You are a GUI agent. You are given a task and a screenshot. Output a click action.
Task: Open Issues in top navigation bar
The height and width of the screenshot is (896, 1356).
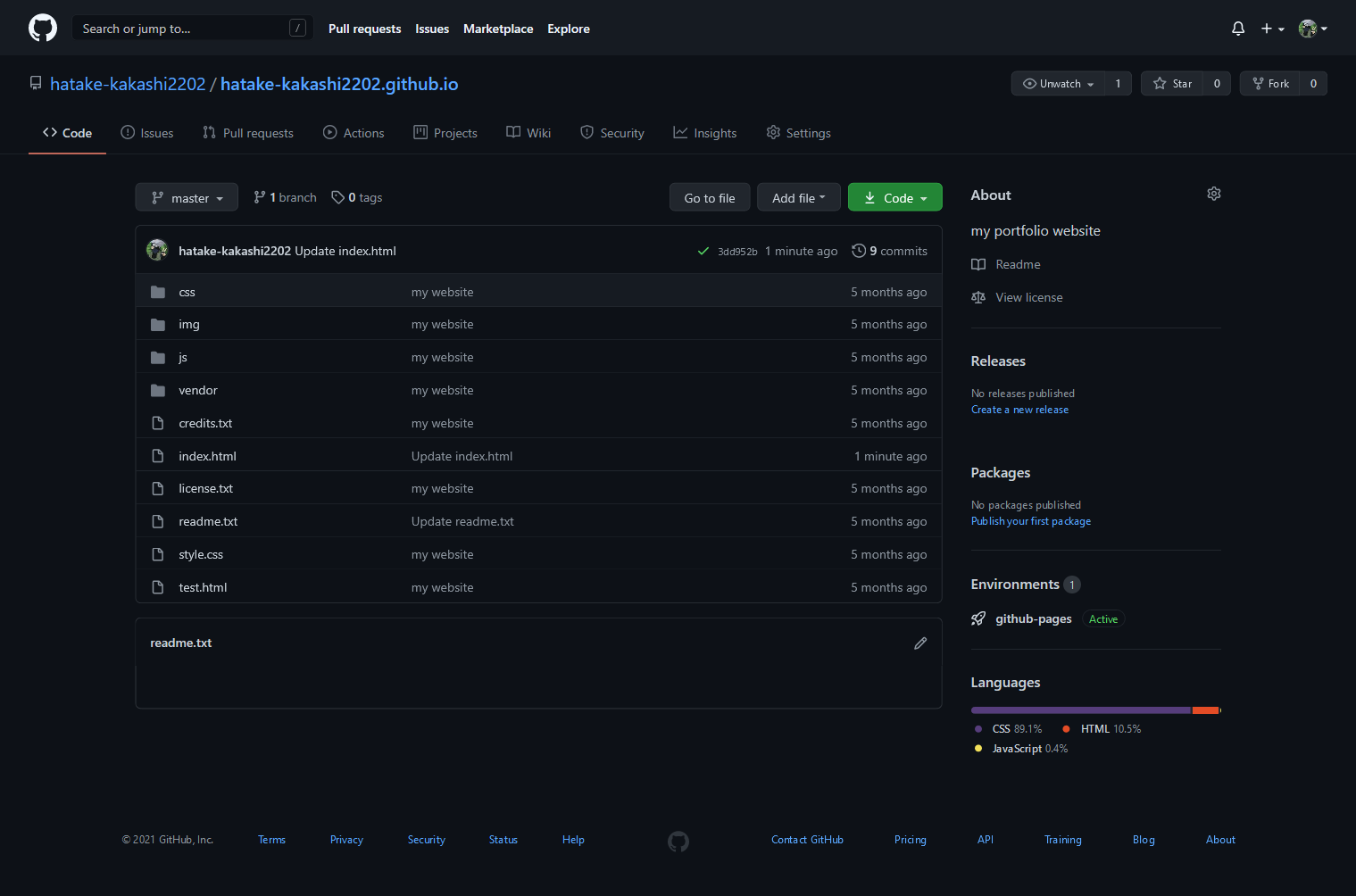pyautogui.click(x=432, y=29)
